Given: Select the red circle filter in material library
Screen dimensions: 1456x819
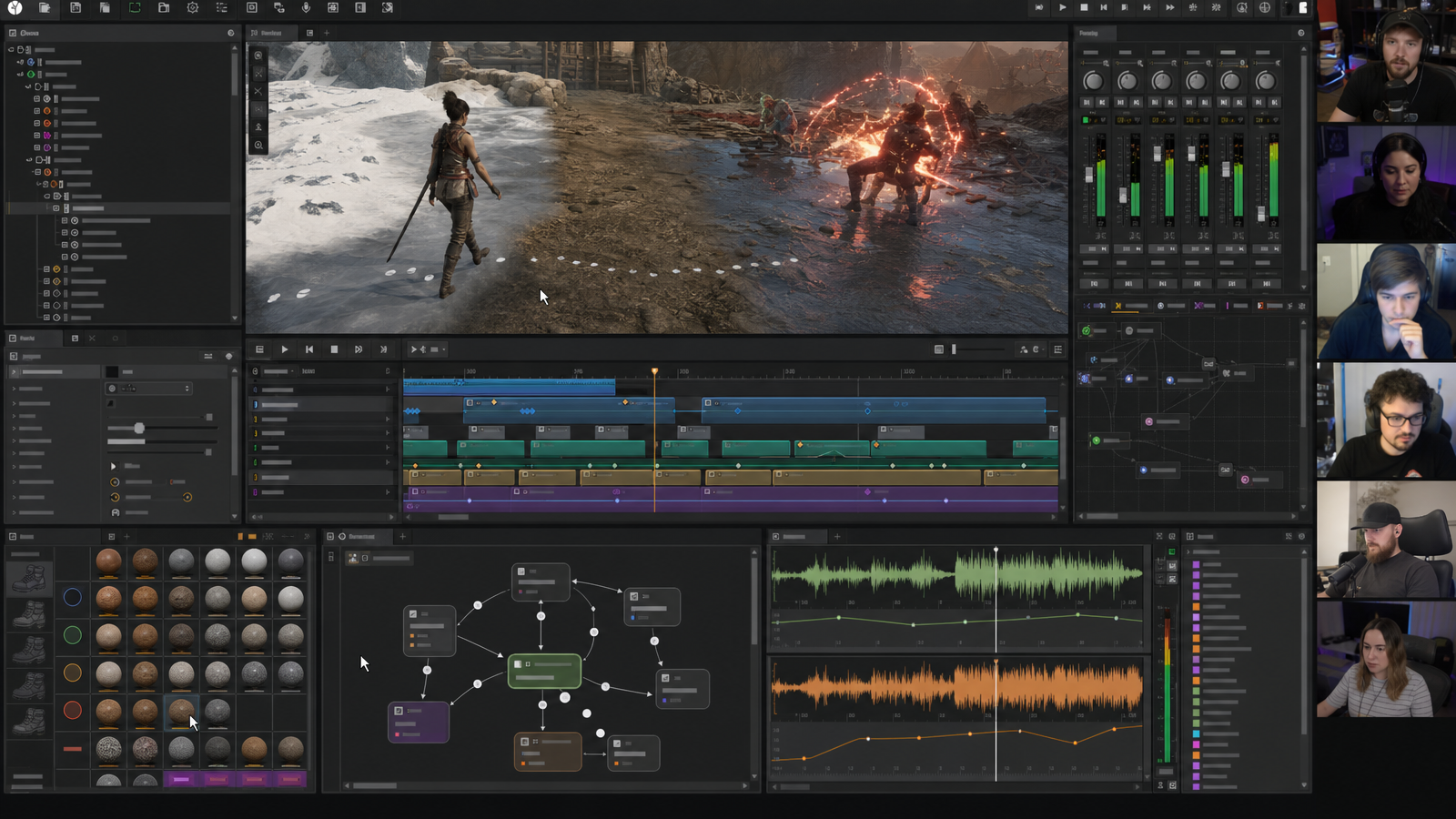Looking at the screenshot, I should tap(72, 710).
